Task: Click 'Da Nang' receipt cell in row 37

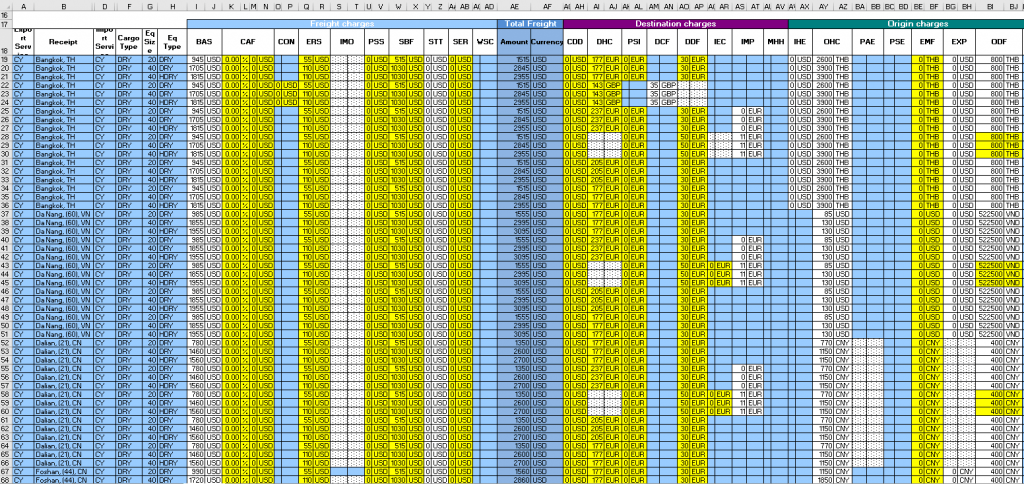Action: (x=64, y=214)
